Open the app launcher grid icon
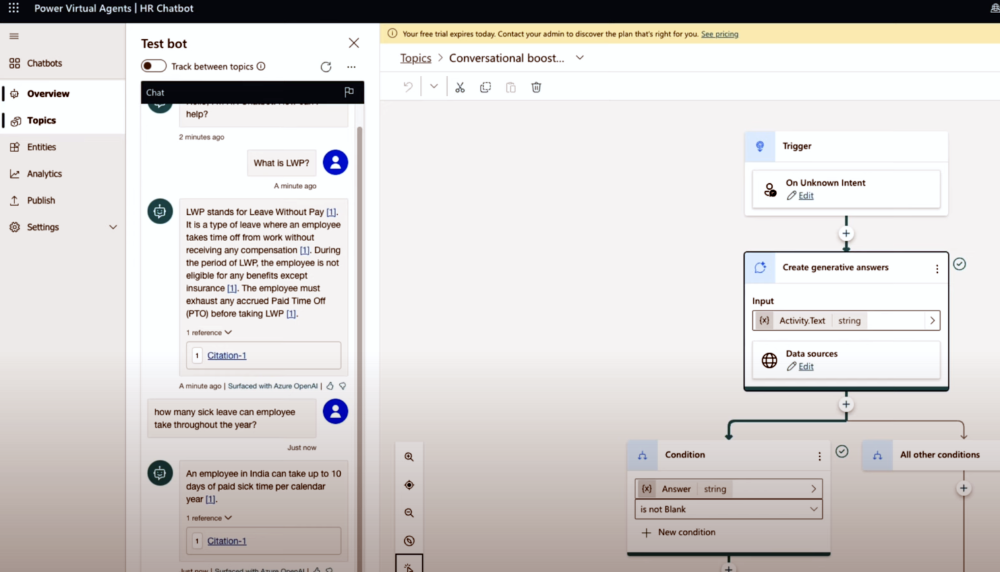Image resolution: width=1000 pixels, height=572 pixels. click(13, 8)
